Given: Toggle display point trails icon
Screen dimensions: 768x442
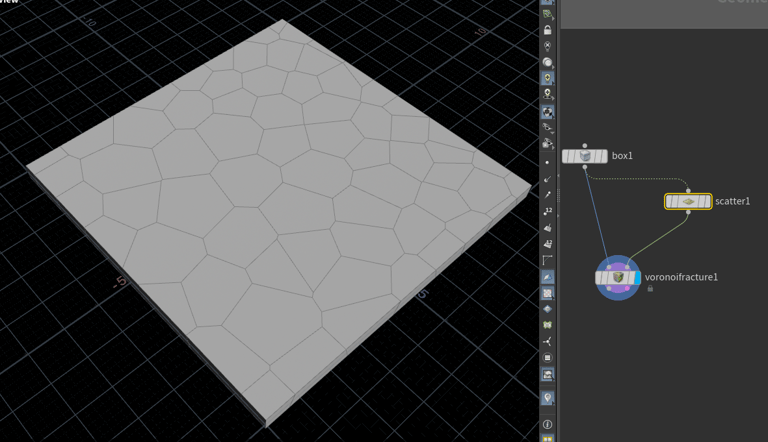Looking at the screenshot, I should (x=548, y=195).
